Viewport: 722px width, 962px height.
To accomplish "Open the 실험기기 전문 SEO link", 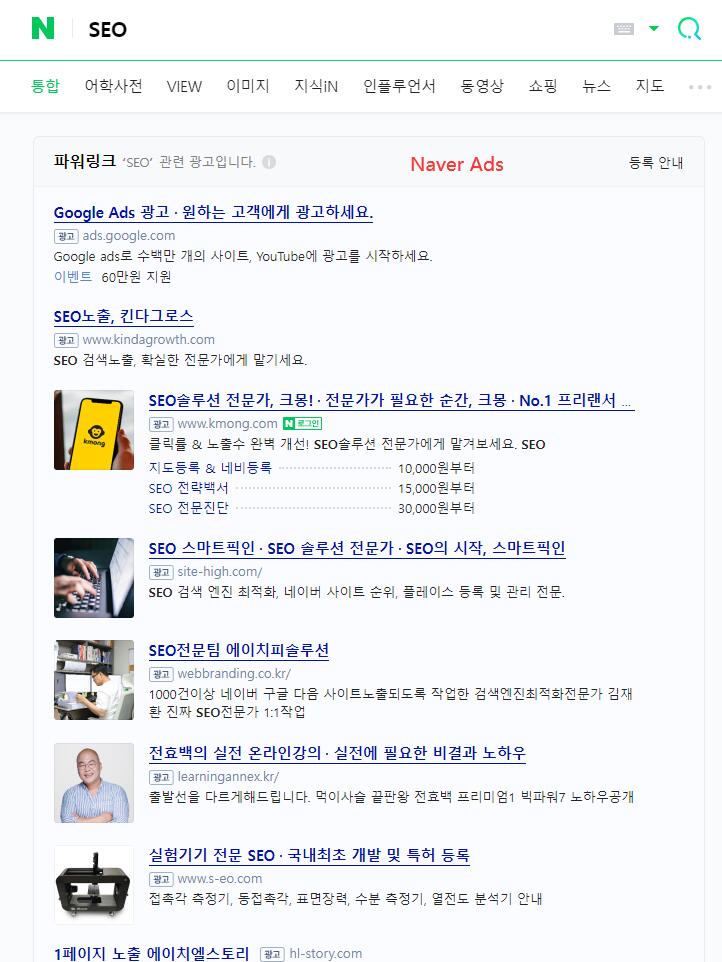I will [x=309, y=855].
